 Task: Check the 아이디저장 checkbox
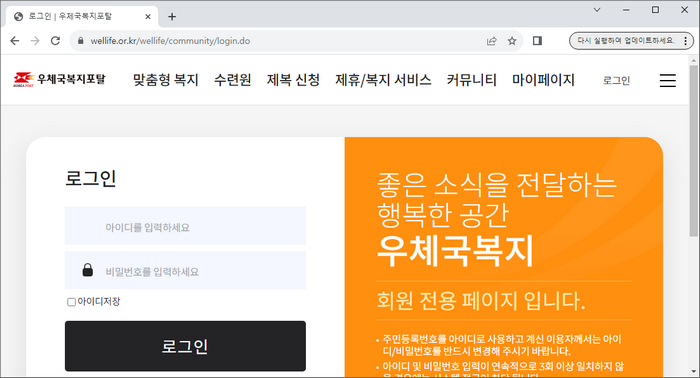coord(71,302)
